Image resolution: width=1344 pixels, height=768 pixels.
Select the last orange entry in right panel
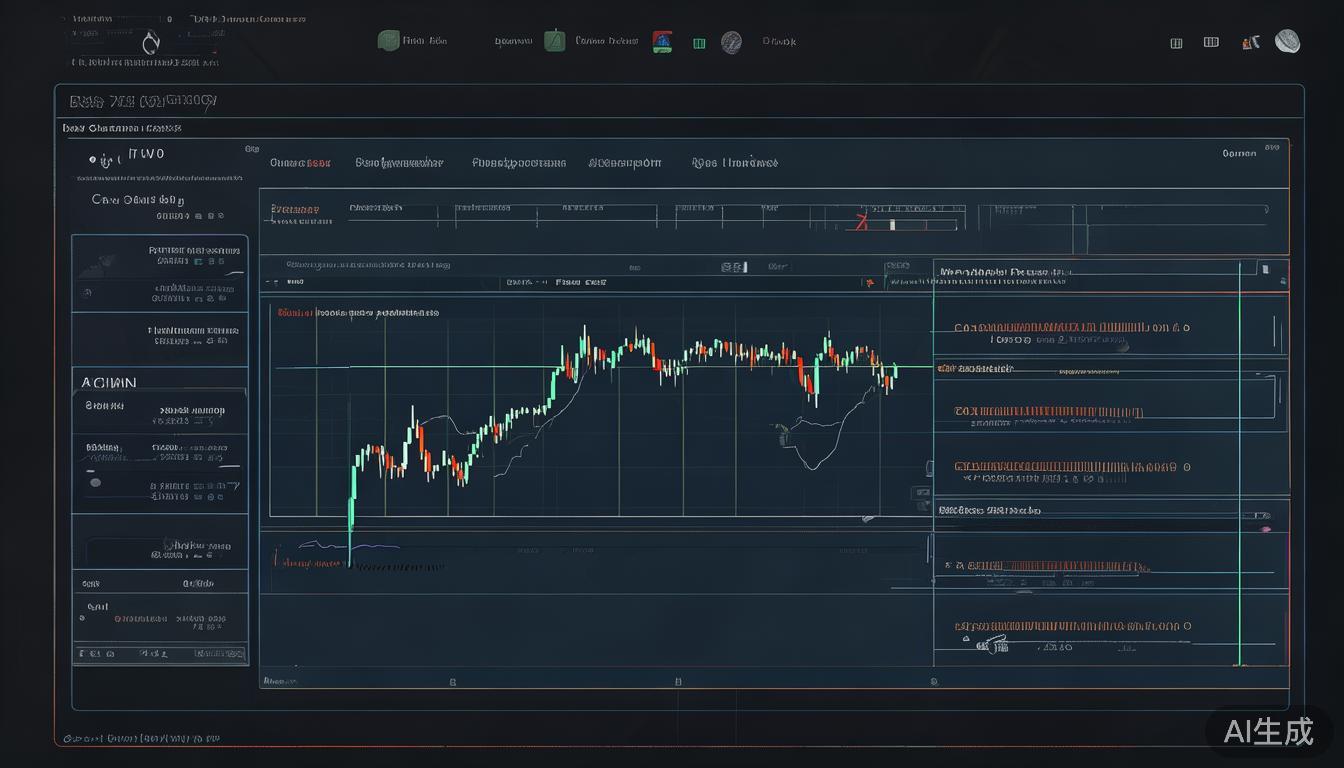[x=1070, y=627]
